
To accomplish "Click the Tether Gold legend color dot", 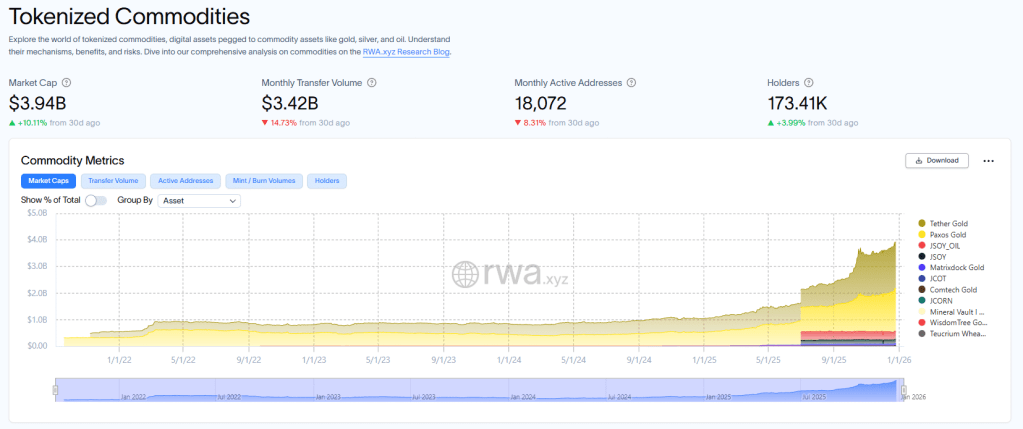I will click(921, 223).
